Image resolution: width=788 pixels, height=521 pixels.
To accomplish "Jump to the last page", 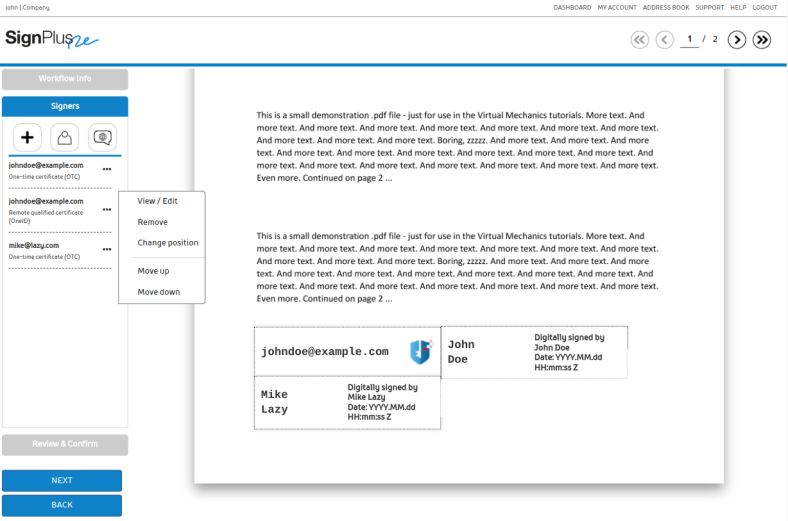I will point(762,40).
